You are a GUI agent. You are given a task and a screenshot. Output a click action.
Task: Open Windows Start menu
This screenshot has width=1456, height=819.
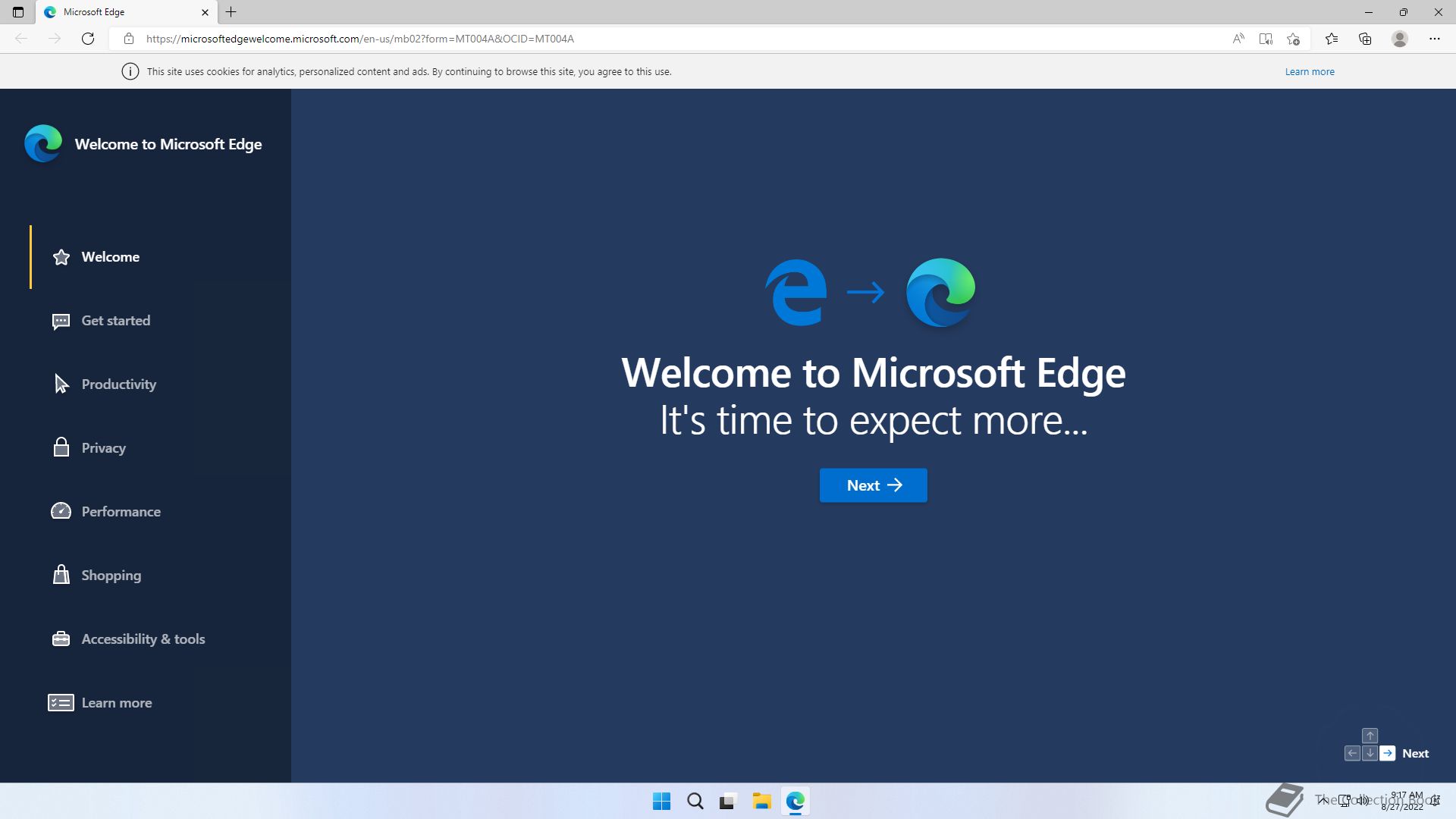point(661,802)
